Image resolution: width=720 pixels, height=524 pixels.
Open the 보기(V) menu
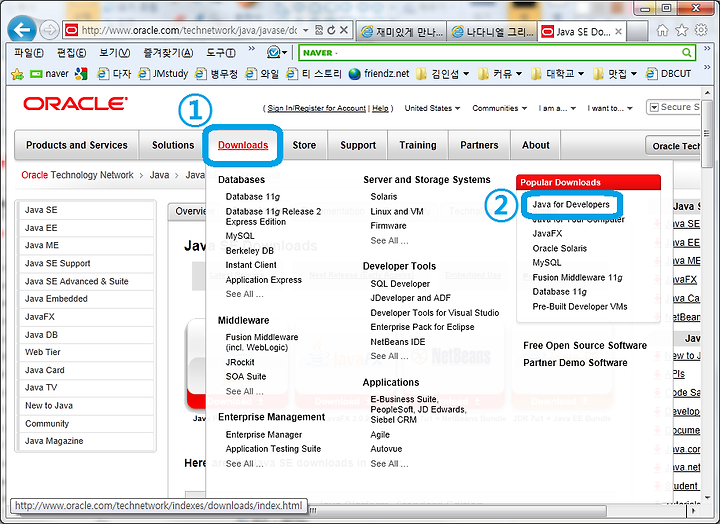(114, 53)
